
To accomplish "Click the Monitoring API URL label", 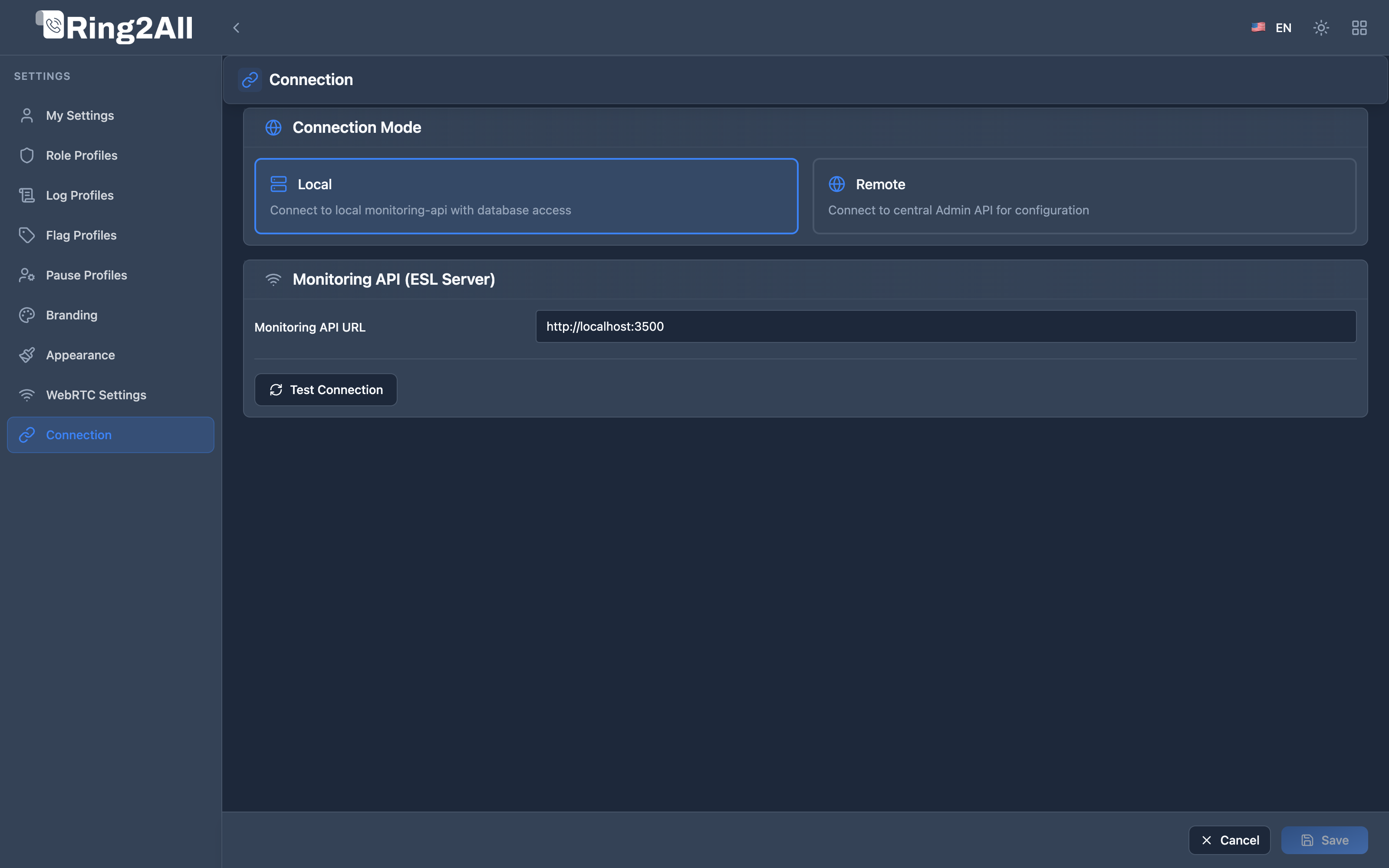I will [x=310, y=327].
